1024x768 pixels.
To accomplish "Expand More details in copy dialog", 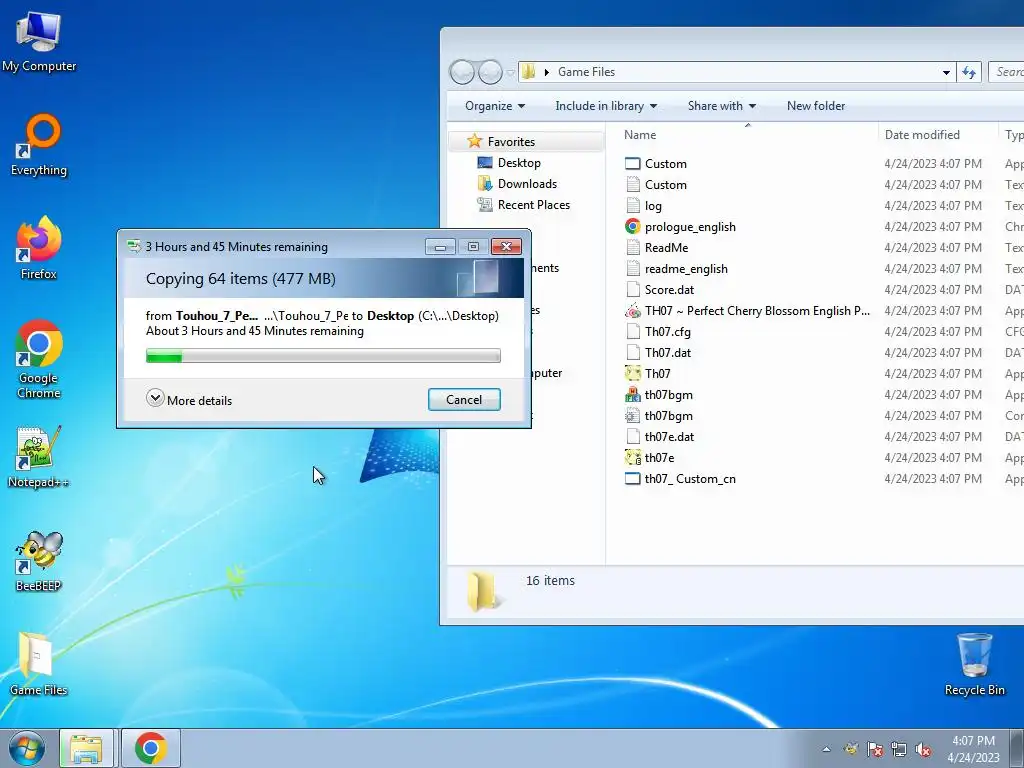I will pos(189,400).
